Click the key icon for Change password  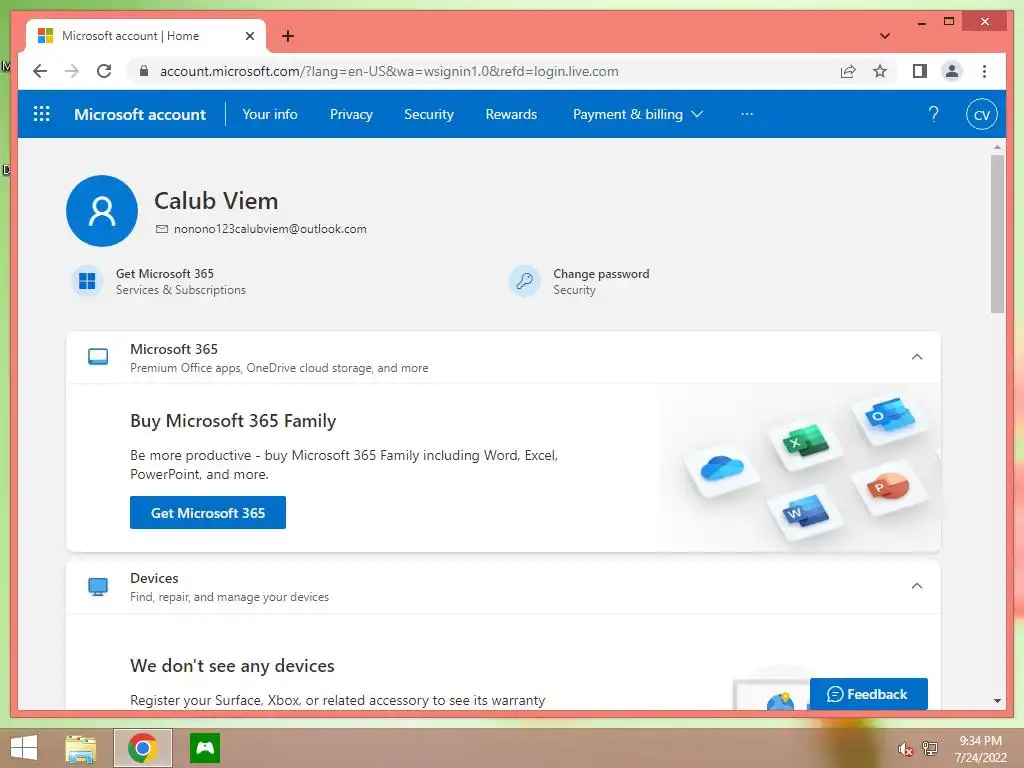(x=524, y=281)
